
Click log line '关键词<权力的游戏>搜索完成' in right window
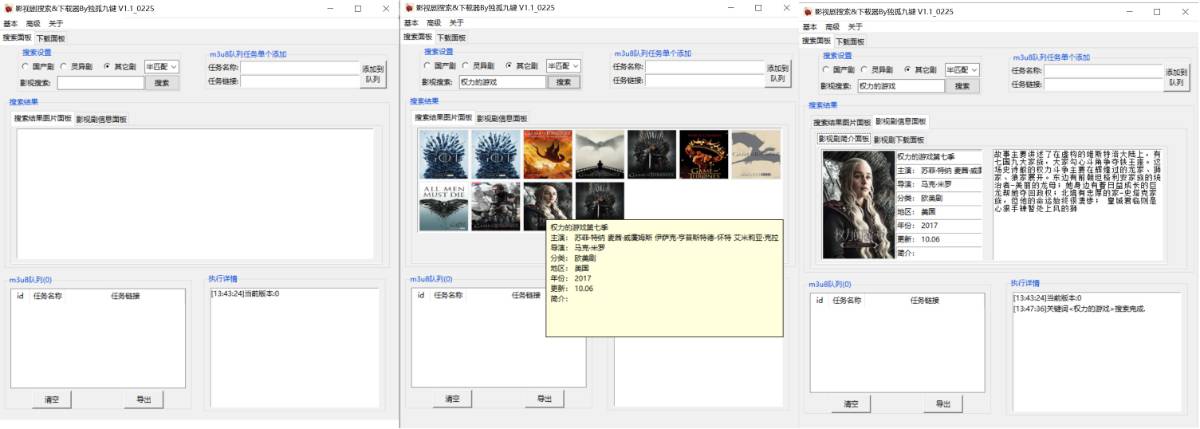tap(1079, 308)
